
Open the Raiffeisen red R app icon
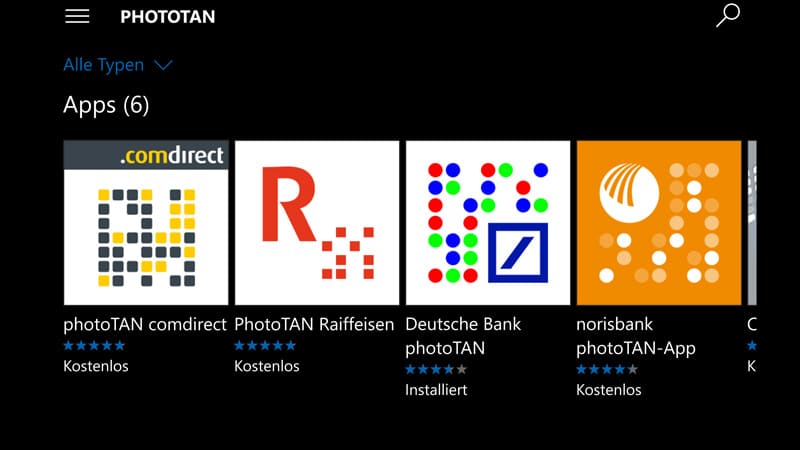click(x=317, y=222)
